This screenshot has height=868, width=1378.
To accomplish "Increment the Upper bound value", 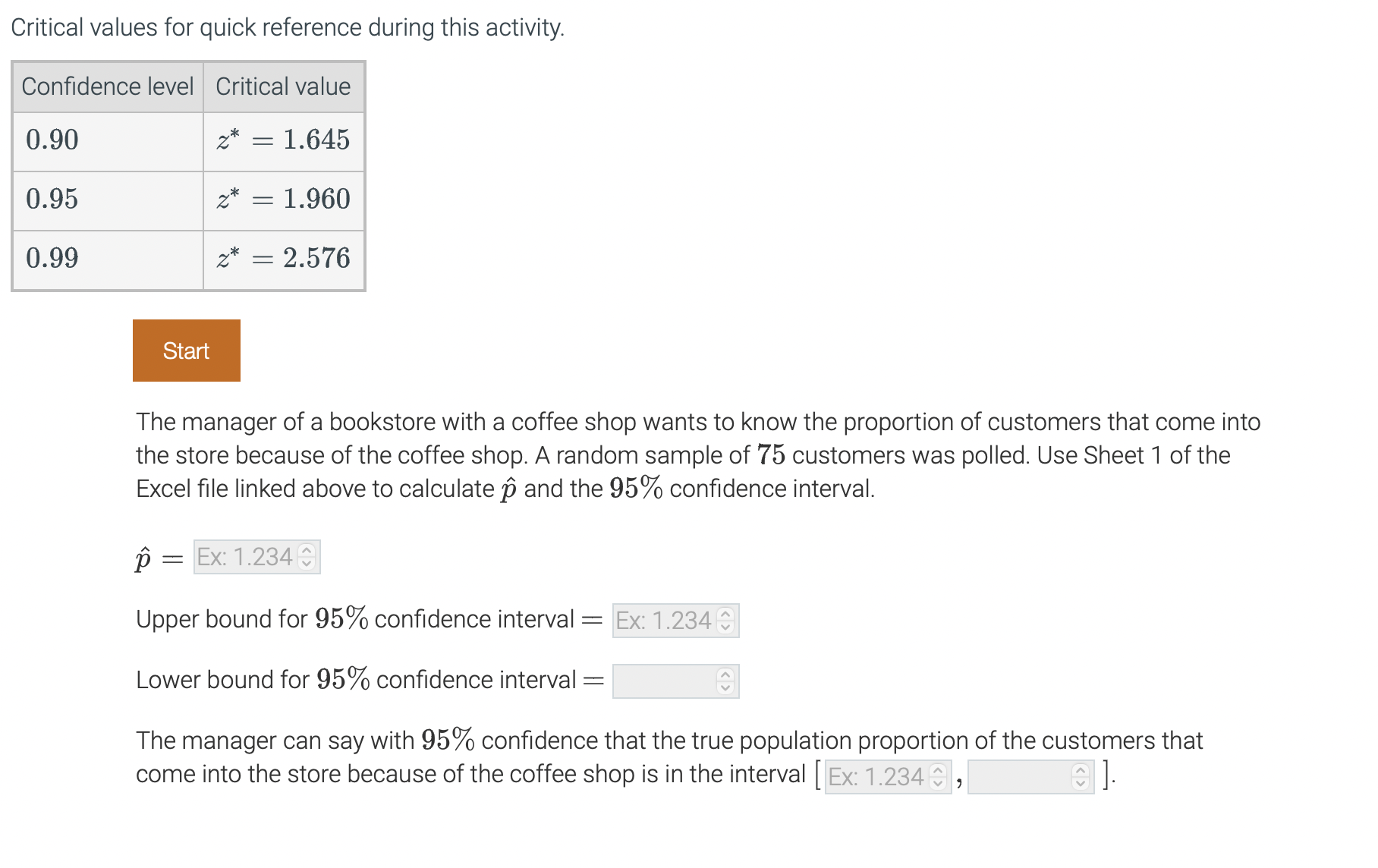I will tap(725, 615).
